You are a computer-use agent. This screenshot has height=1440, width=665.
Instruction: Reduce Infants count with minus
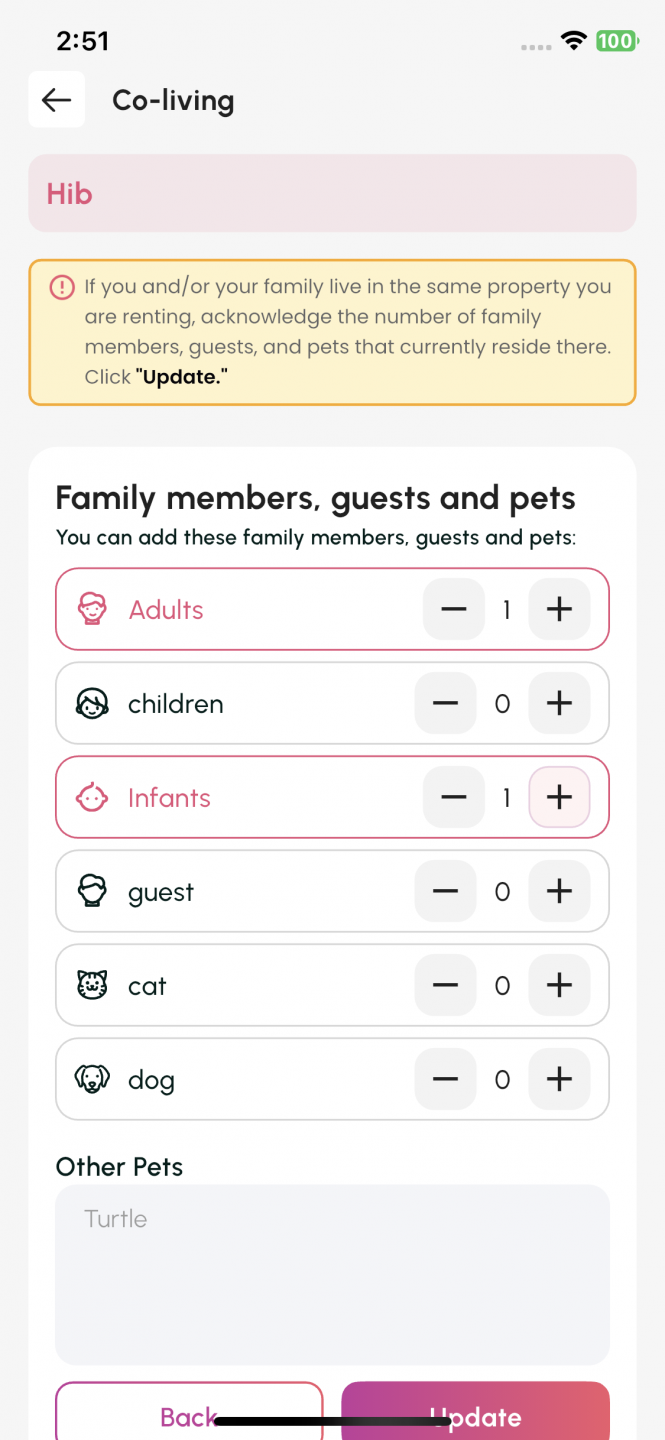coord(454,797)
